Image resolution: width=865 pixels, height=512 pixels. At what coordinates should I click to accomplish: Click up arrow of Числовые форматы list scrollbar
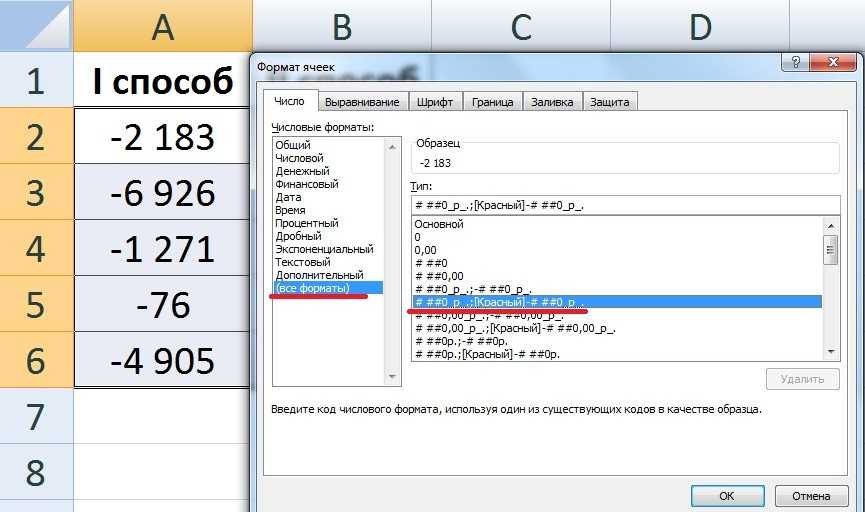(392, 147)
